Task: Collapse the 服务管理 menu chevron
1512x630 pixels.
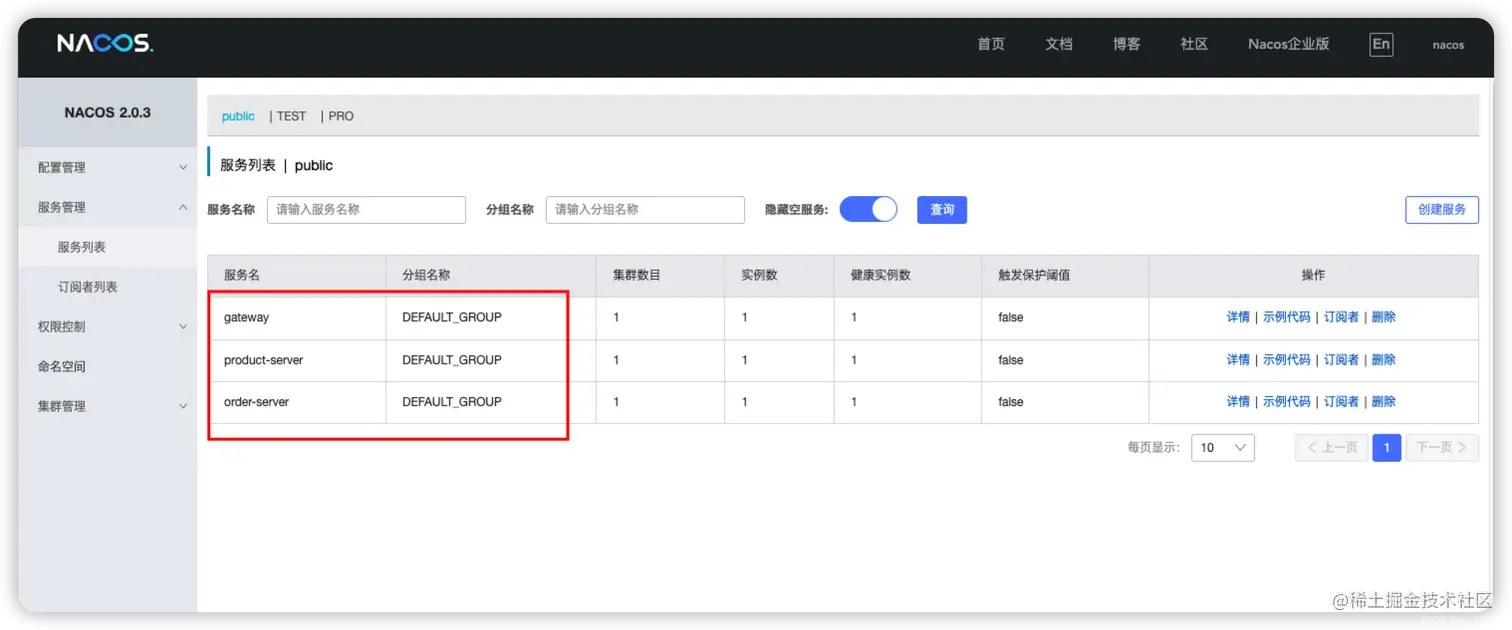Action: (x=183, y=207)
